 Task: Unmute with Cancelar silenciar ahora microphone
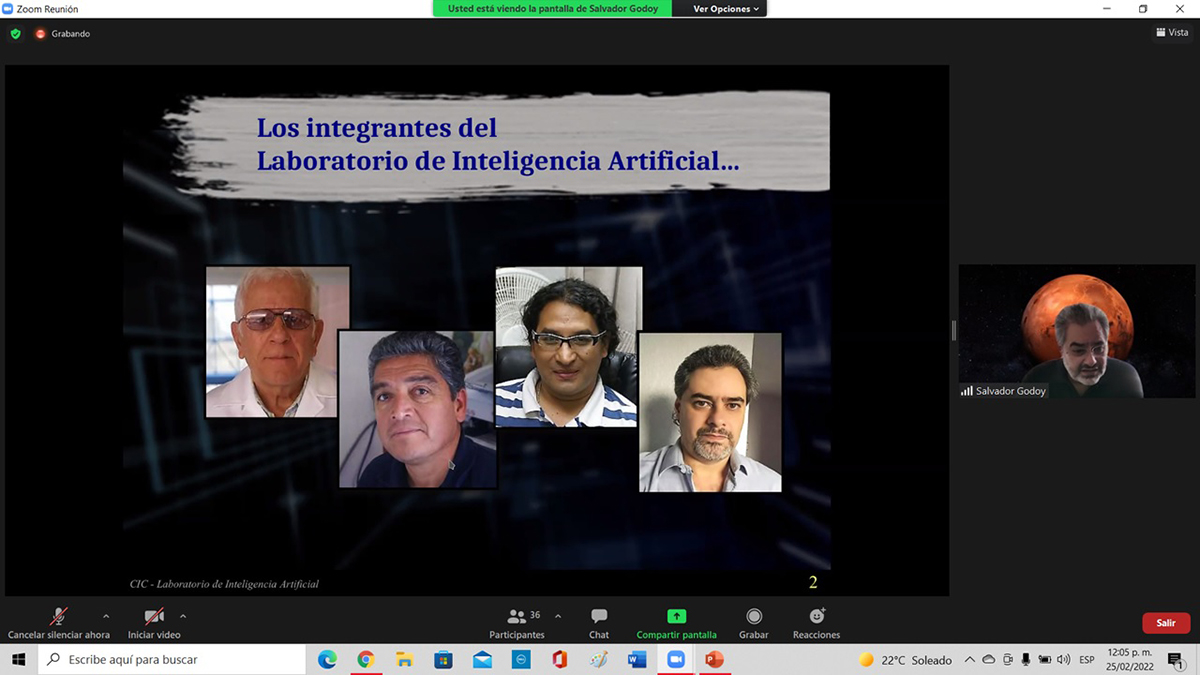click(x=59, y=623)
